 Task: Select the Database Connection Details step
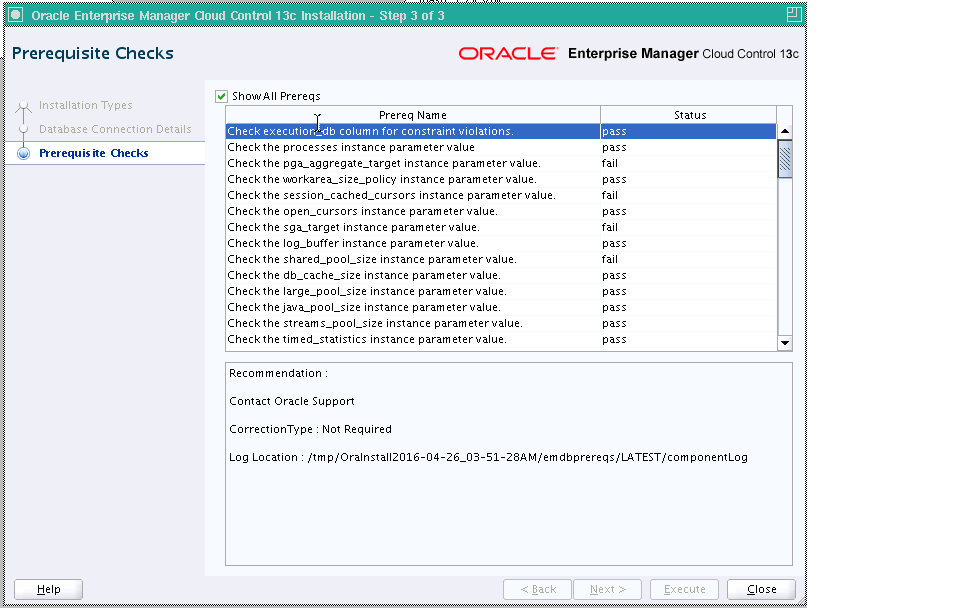pos(115,129)
